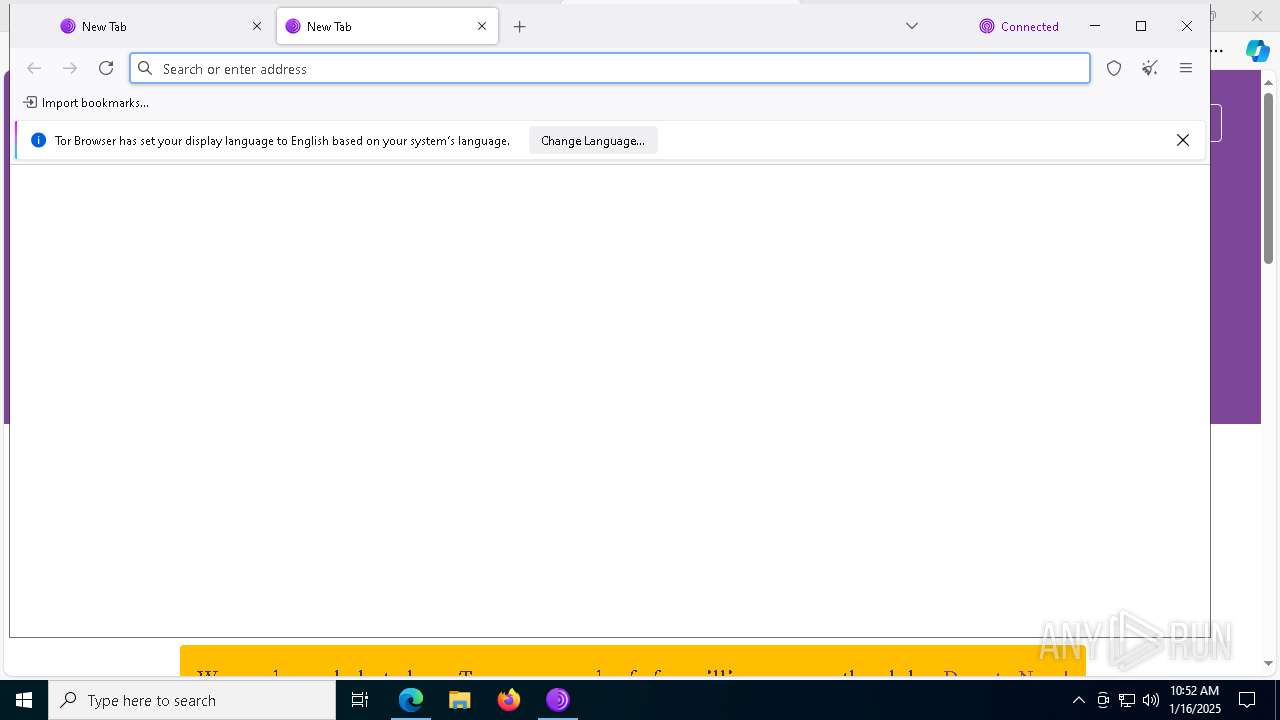Click the taskbar search box
This screenshot has height=720, width=1280.
point(192,700)
